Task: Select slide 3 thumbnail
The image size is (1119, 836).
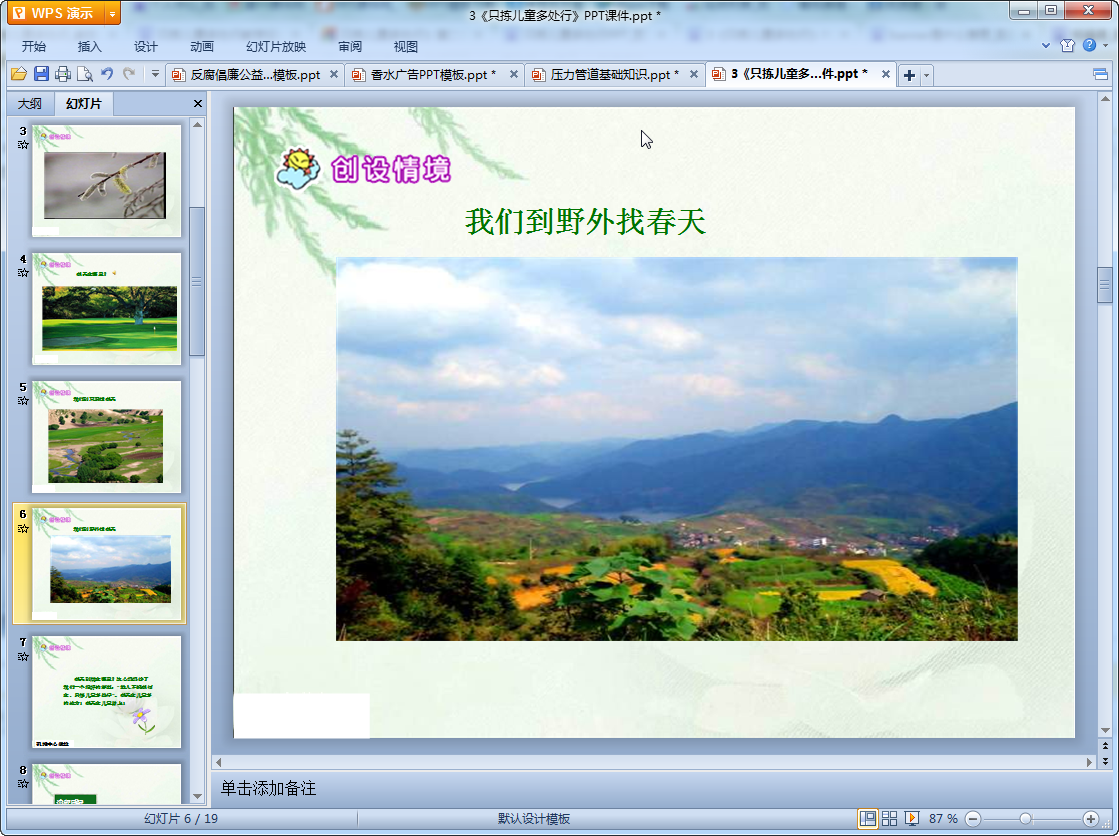Action: (x=106, y=181)
